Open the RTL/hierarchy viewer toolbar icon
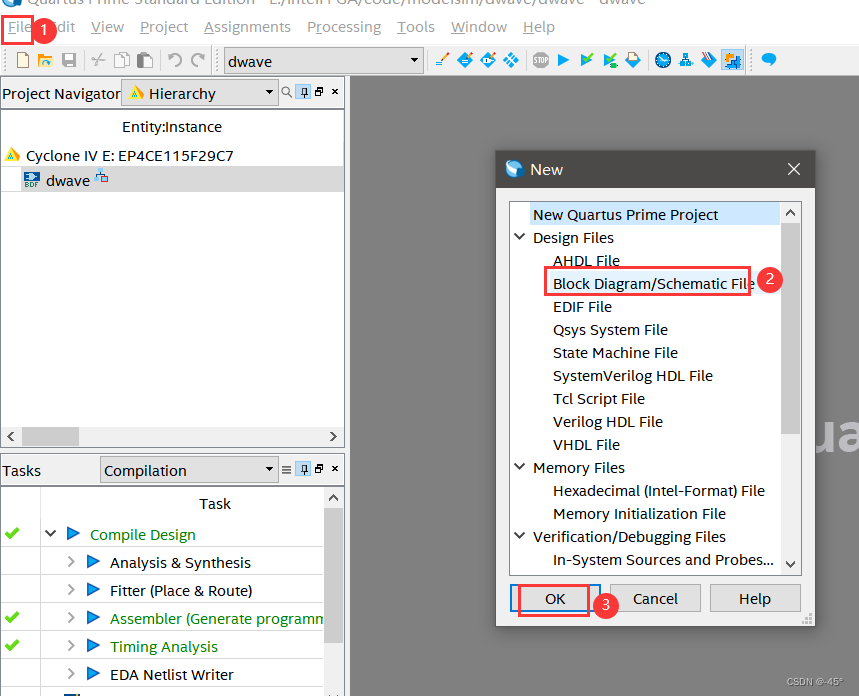The image size is (859, 696). click(x=686, y=60)
